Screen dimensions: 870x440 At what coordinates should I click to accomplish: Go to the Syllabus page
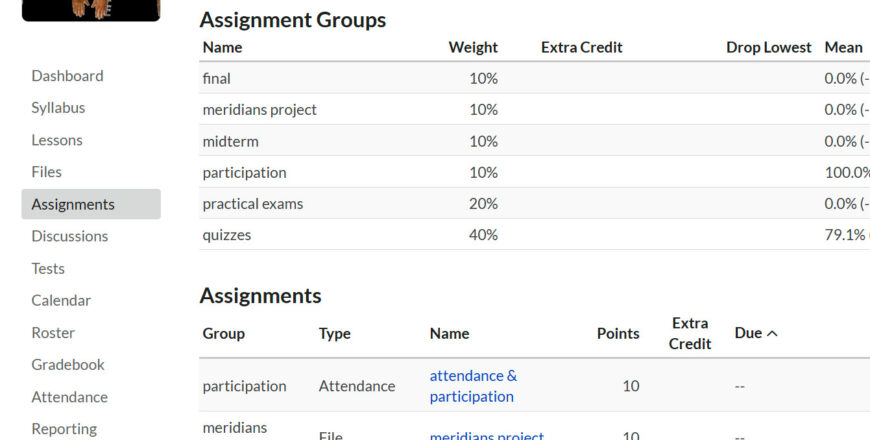58,108
